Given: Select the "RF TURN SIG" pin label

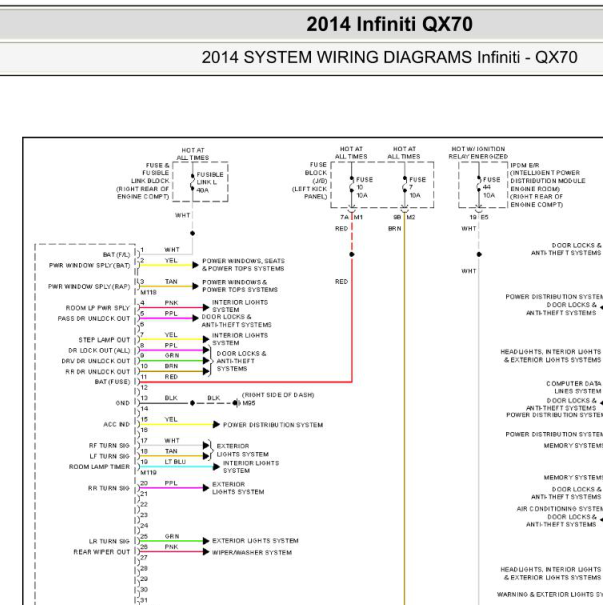Looking at the screenshot, I should pos(109,445).
